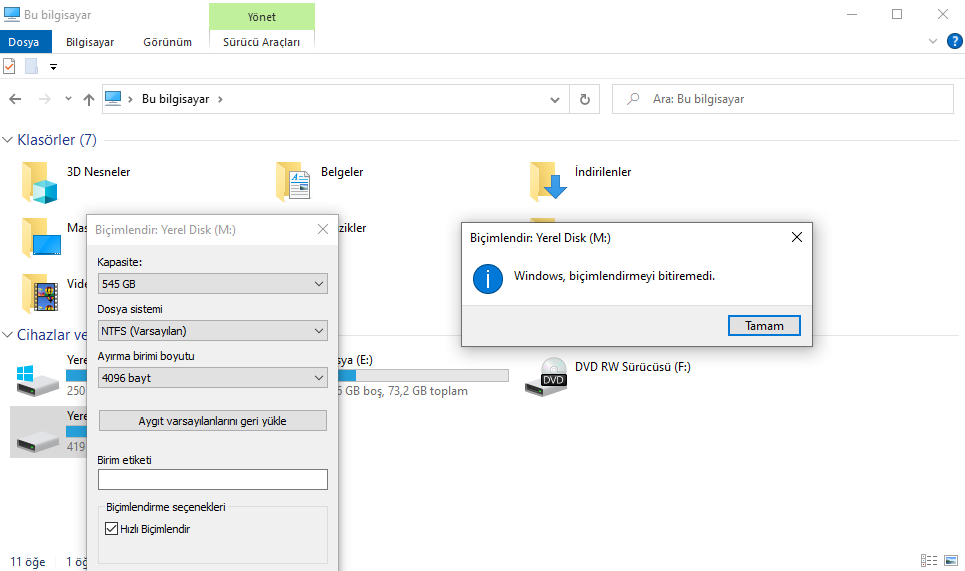Click the forward navigation arrow
Viewport: 965px width, 571px height.
[44, 99]
